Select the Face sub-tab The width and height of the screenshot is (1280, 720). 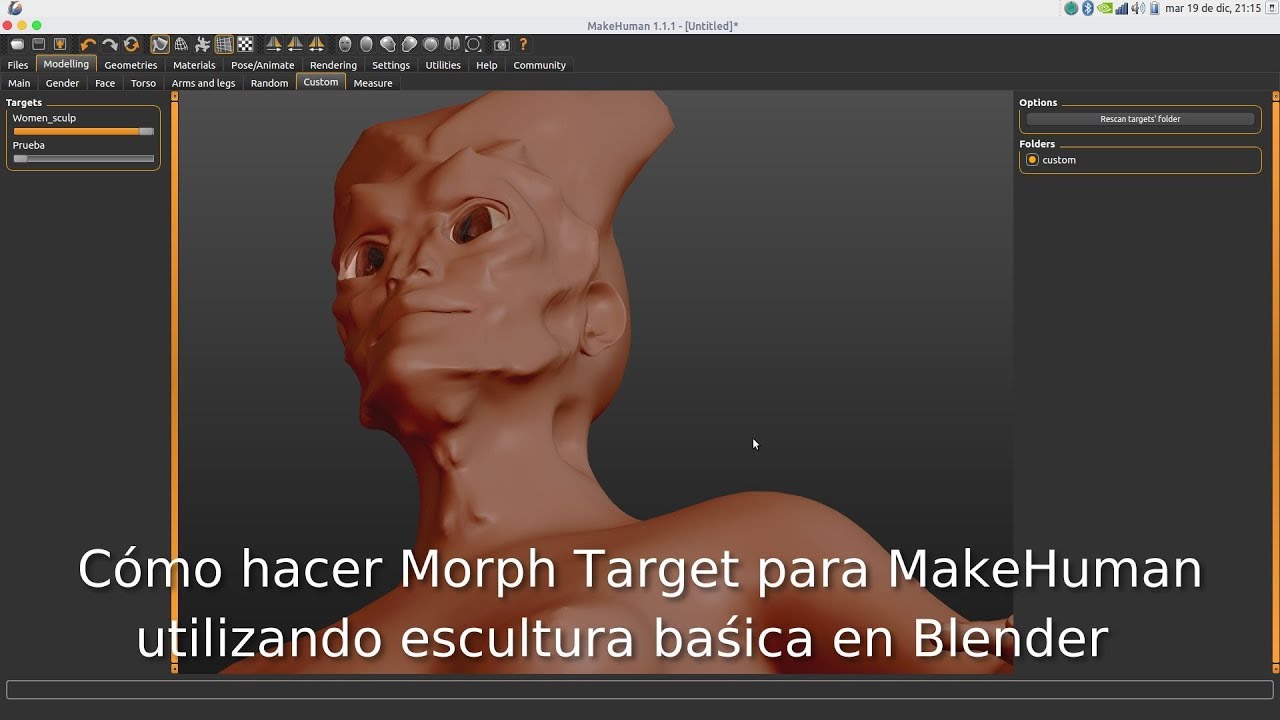pyautogui.click(x=105, y=83)
